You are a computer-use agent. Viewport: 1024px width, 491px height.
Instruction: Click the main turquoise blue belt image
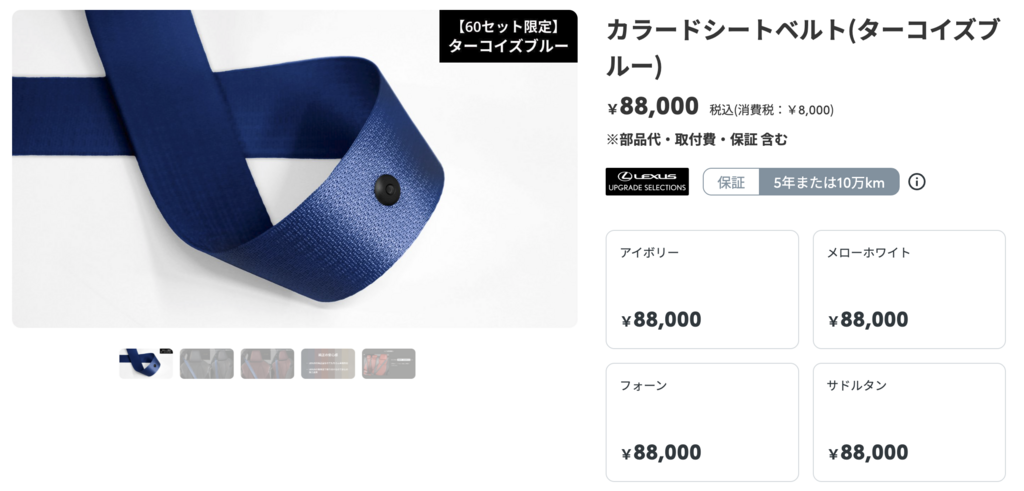tap(295, 168)
